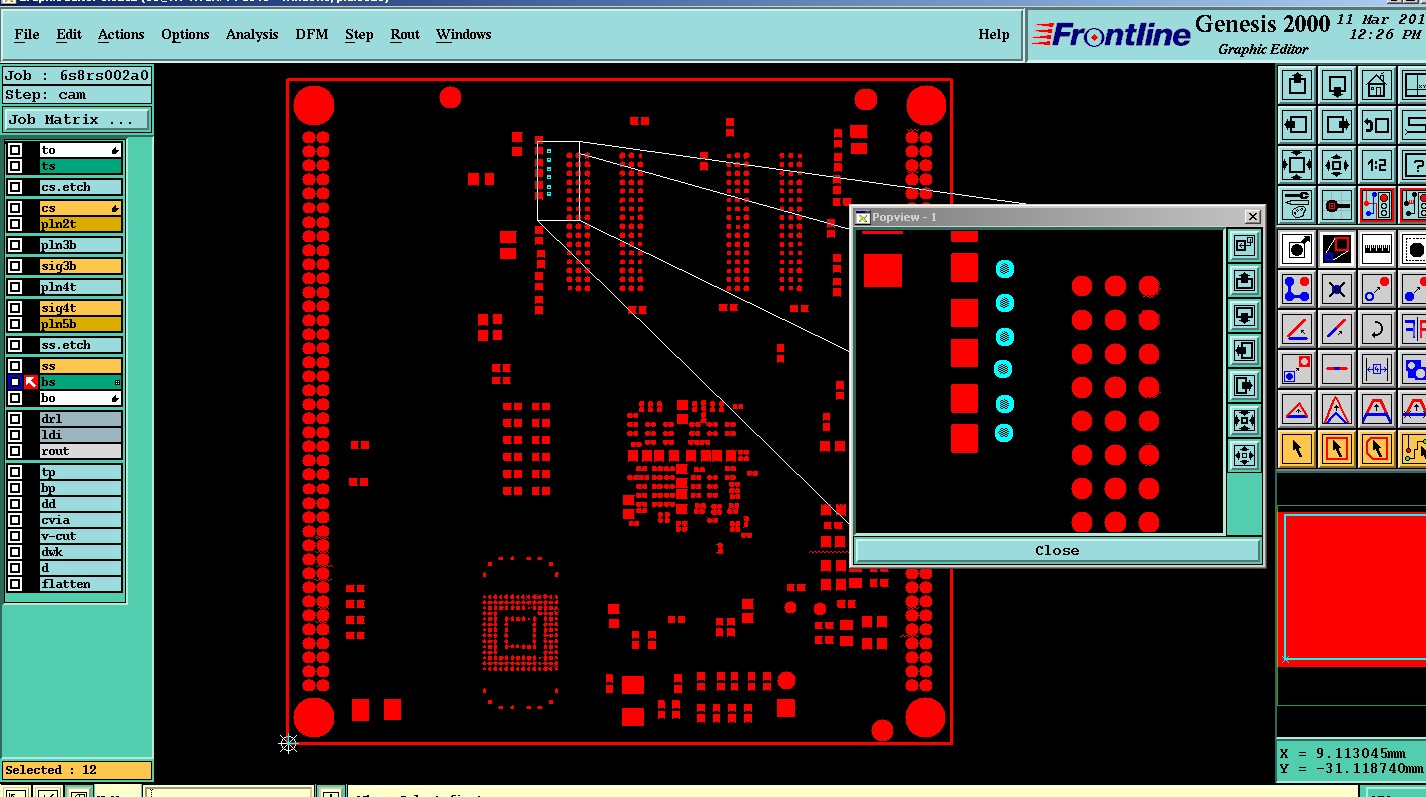Enable the flatten layer checkbox
Image resolution: width=1426 pixels, height=797 pixels.
tap(15, 584)
